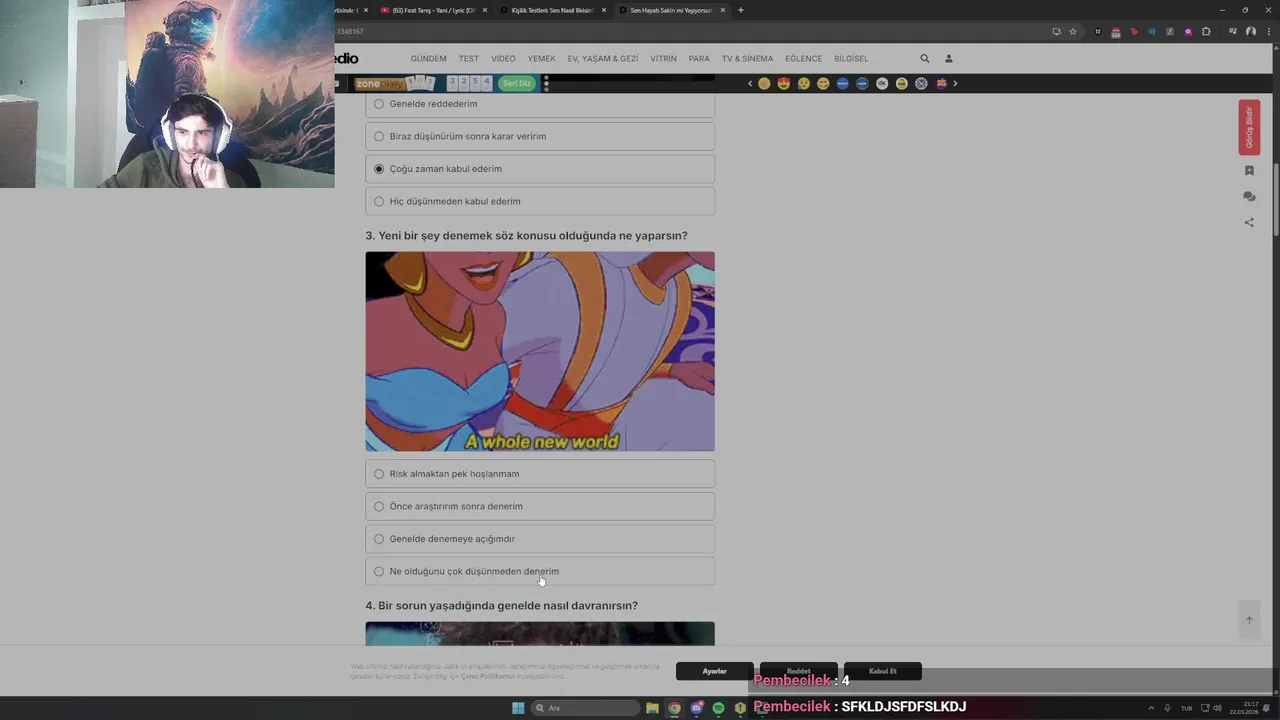Click the Ayarlar cookie button
This screenshot has height=720, width=1280.
[714, 671]
